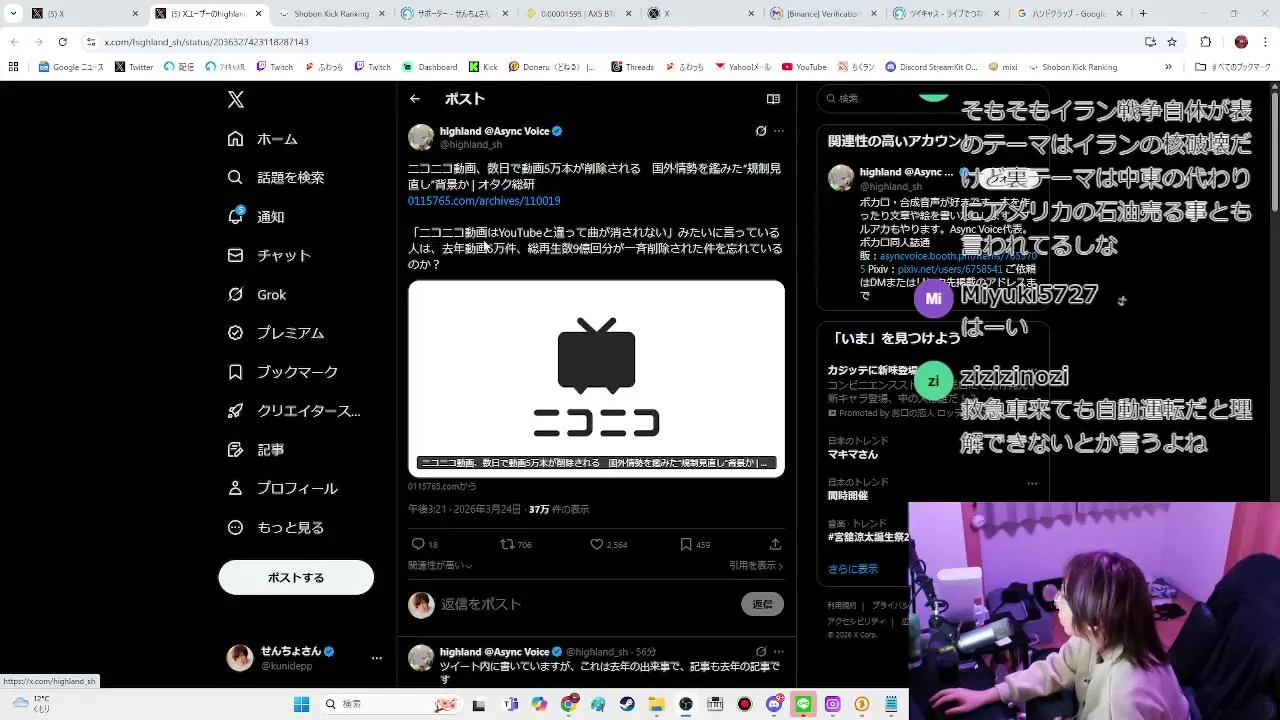The height and width of the screenshot is (720, 1280).
Task: Open 話題を検索 in the sidebar
Action: (x=276, y=177)
